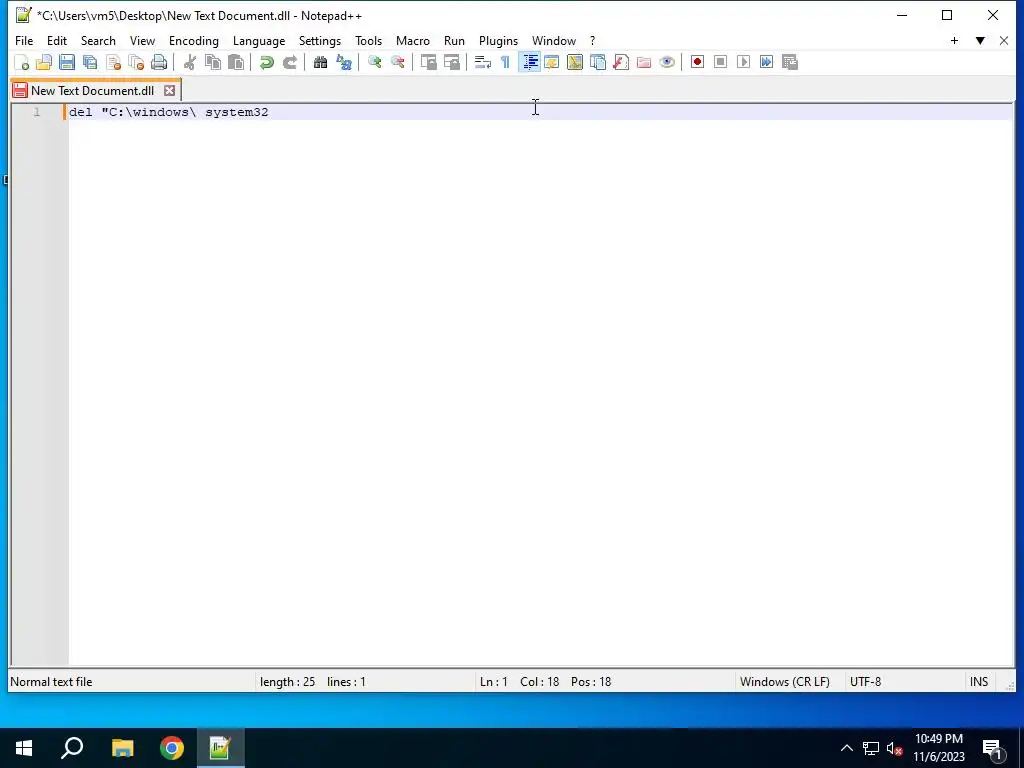Screen dimensions: 1024x768
Task: Open the user-defined language dialog icon
Action: tap(552, 62)
